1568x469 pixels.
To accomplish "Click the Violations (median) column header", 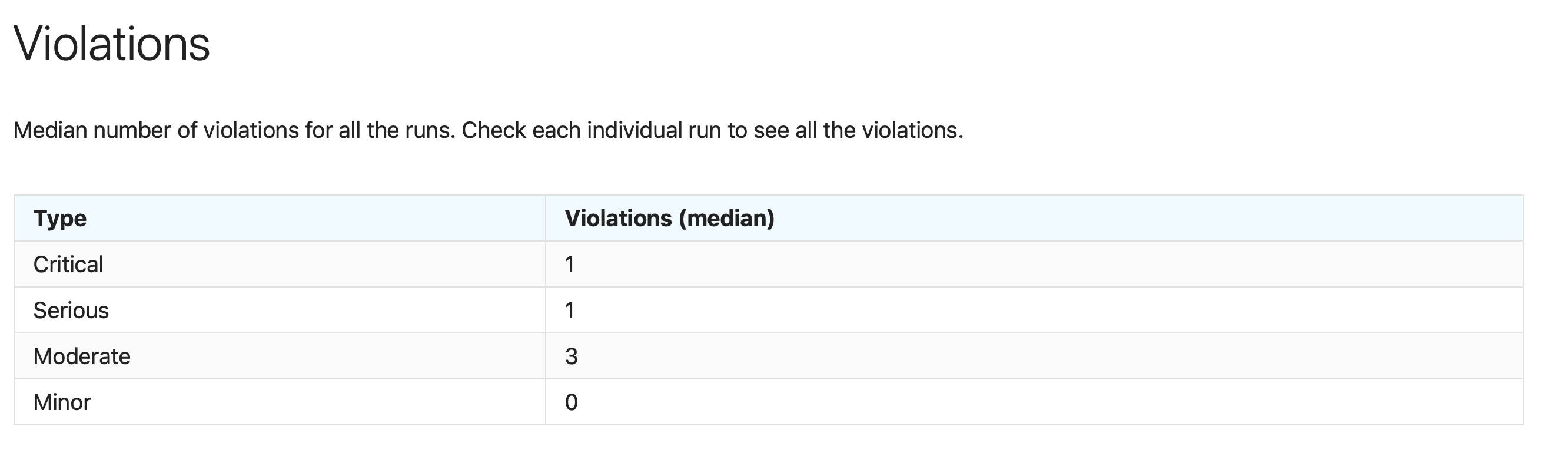I will (x=670, y=218).
